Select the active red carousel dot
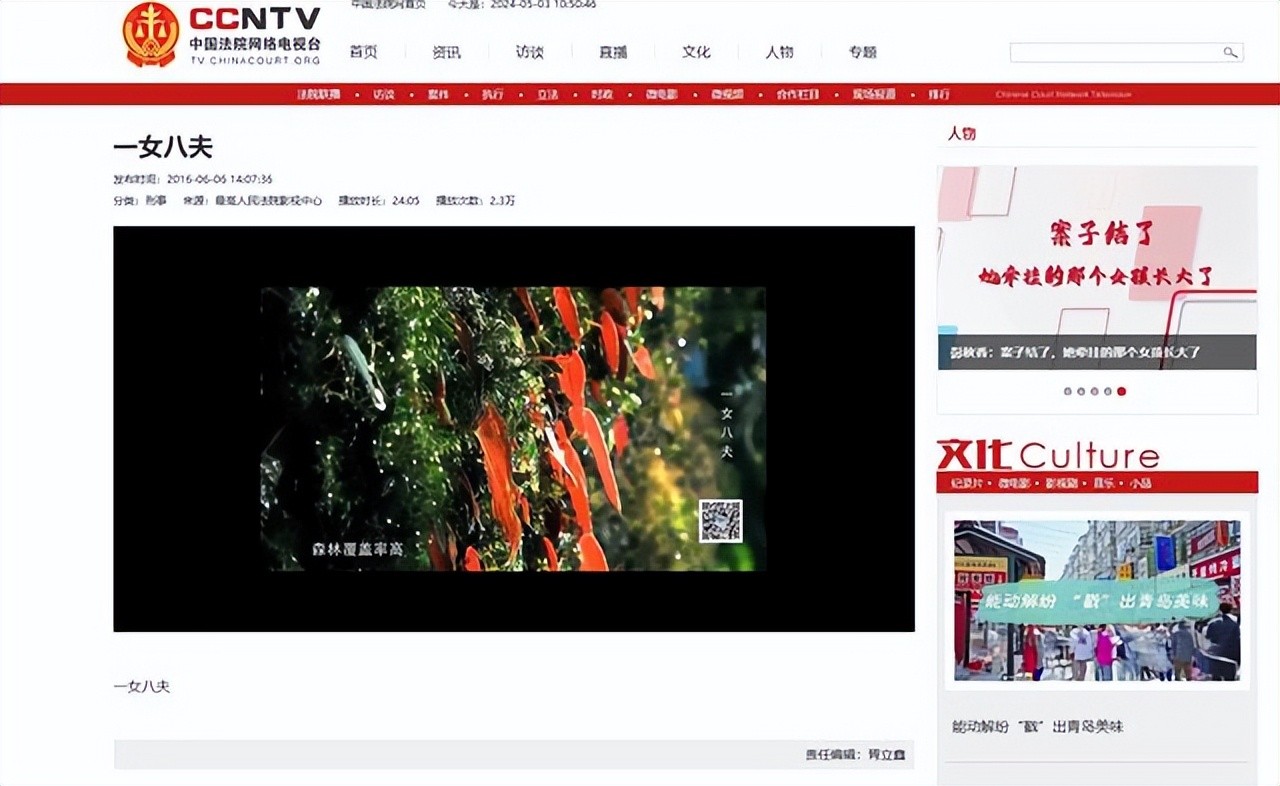This screenshot has height=786, width=1280. click(1122, 391)
